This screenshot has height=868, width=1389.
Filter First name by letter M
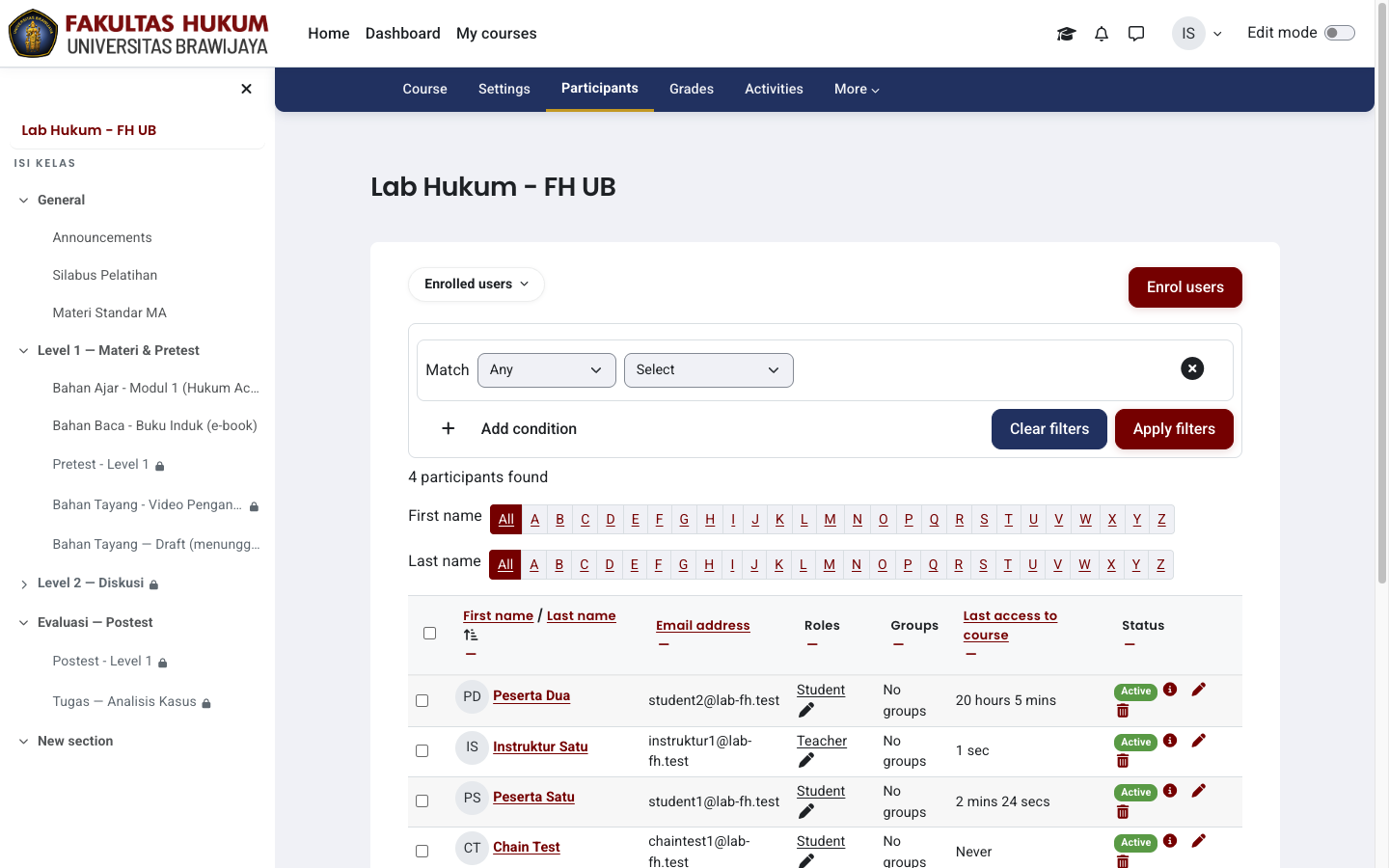point(831,520)
